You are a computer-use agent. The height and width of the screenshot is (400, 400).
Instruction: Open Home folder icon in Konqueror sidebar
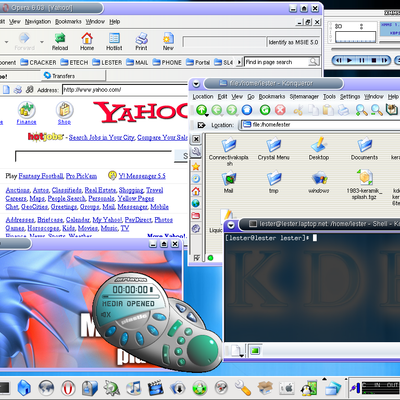coord(196,191)
